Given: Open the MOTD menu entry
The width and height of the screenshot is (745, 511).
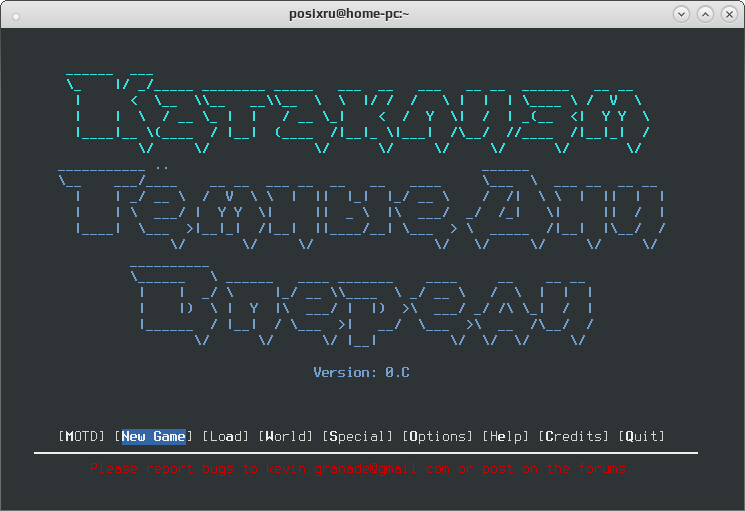Looking at the screenshot, I should pos(81,436).
